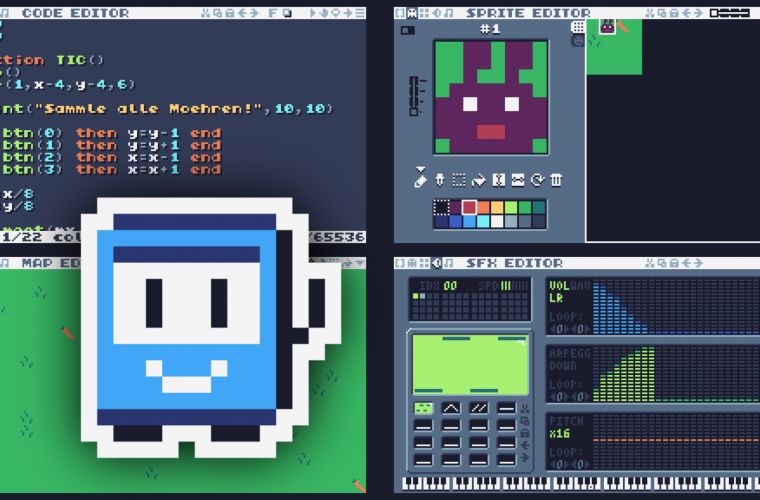This screenshot has height=500, width=760.
Task: Change the pitch x16 multiplier setting
Action: pyautogui.click(x=559, y=433)
